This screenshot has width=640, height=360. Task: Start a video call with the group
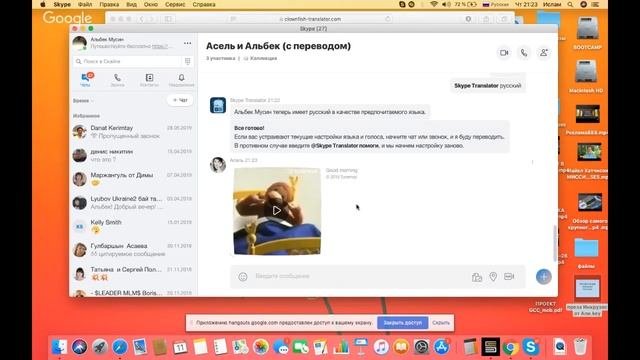504,53
